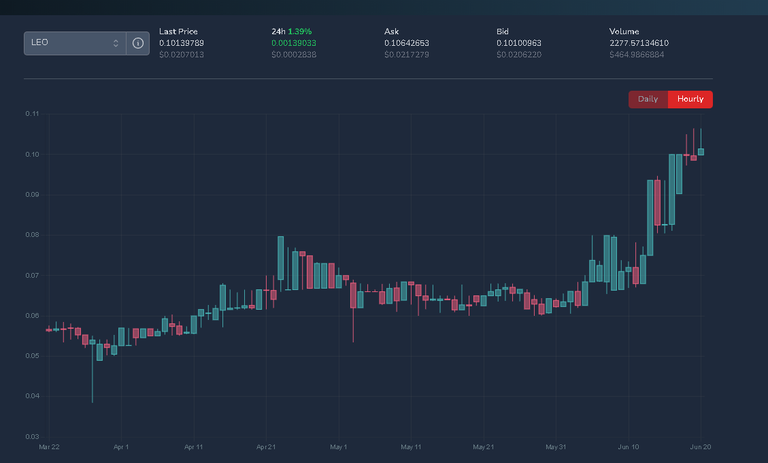Click the $0.0002838 change dollar value
Viewport: 768px width, 463px height.
[294, 55]
